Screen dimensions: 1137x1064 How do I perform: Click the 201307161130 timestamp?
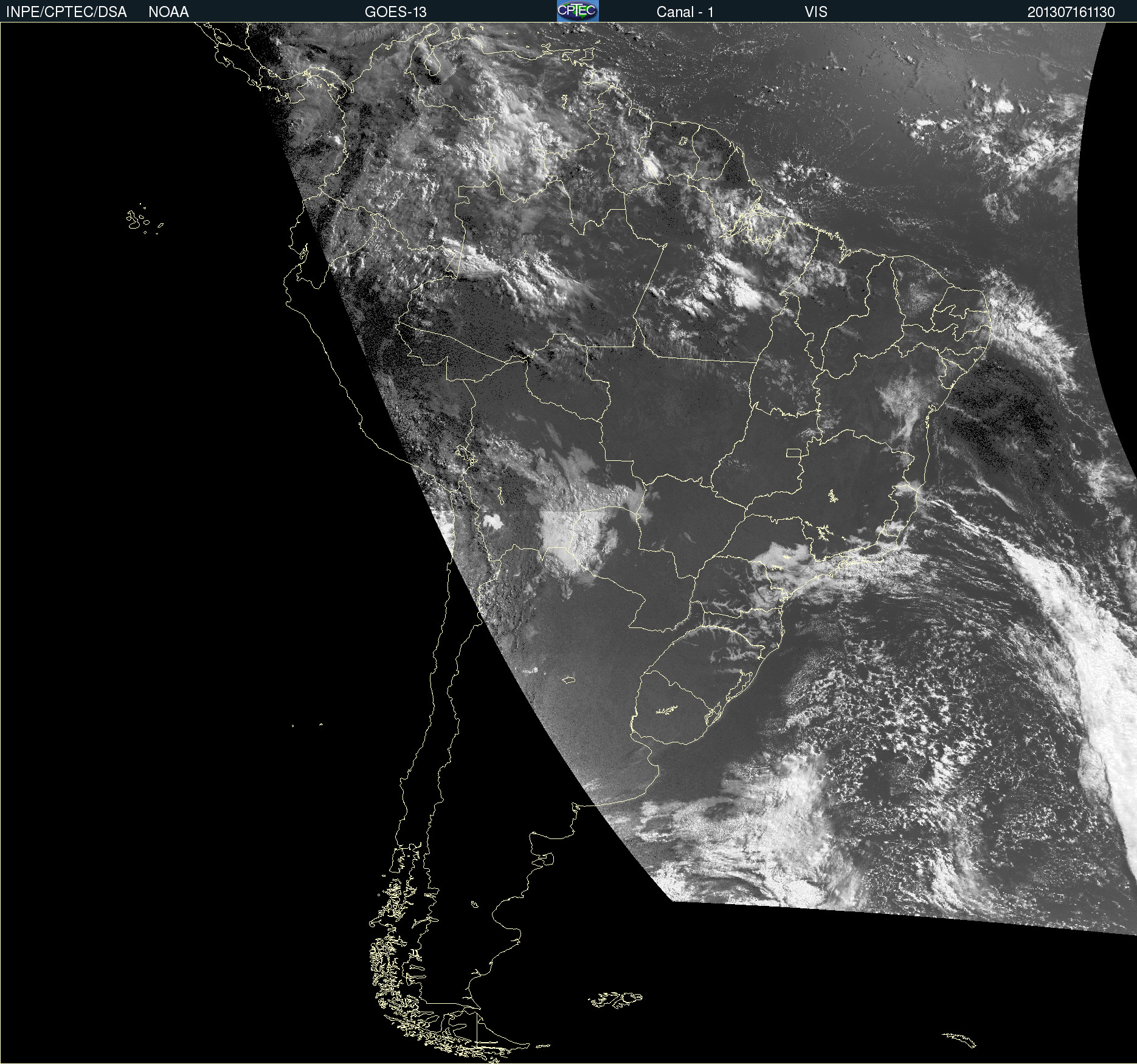click(x=1071, y=12)
